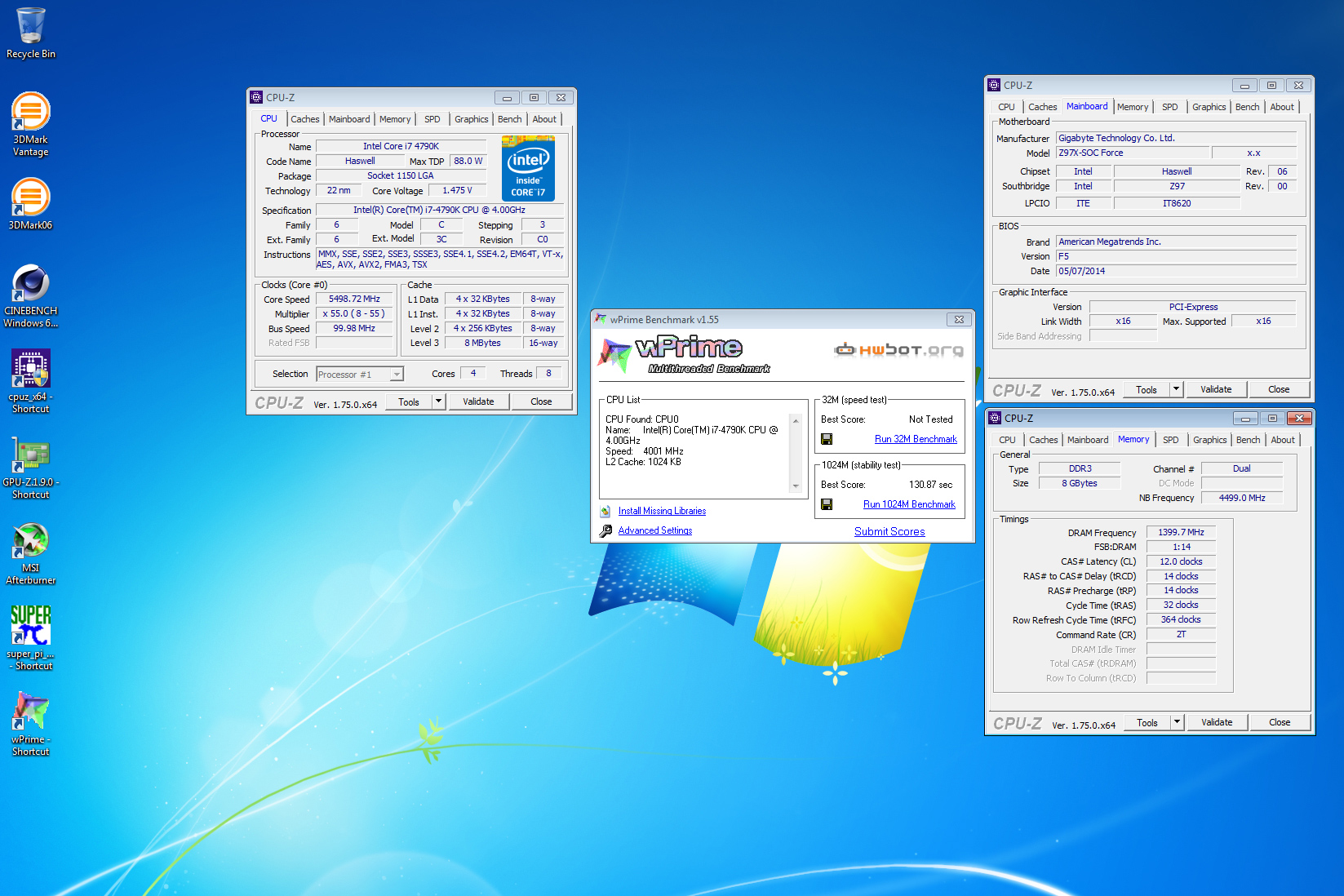Click motherboard model Z97X-SOC Force field

pos(1132,153)
